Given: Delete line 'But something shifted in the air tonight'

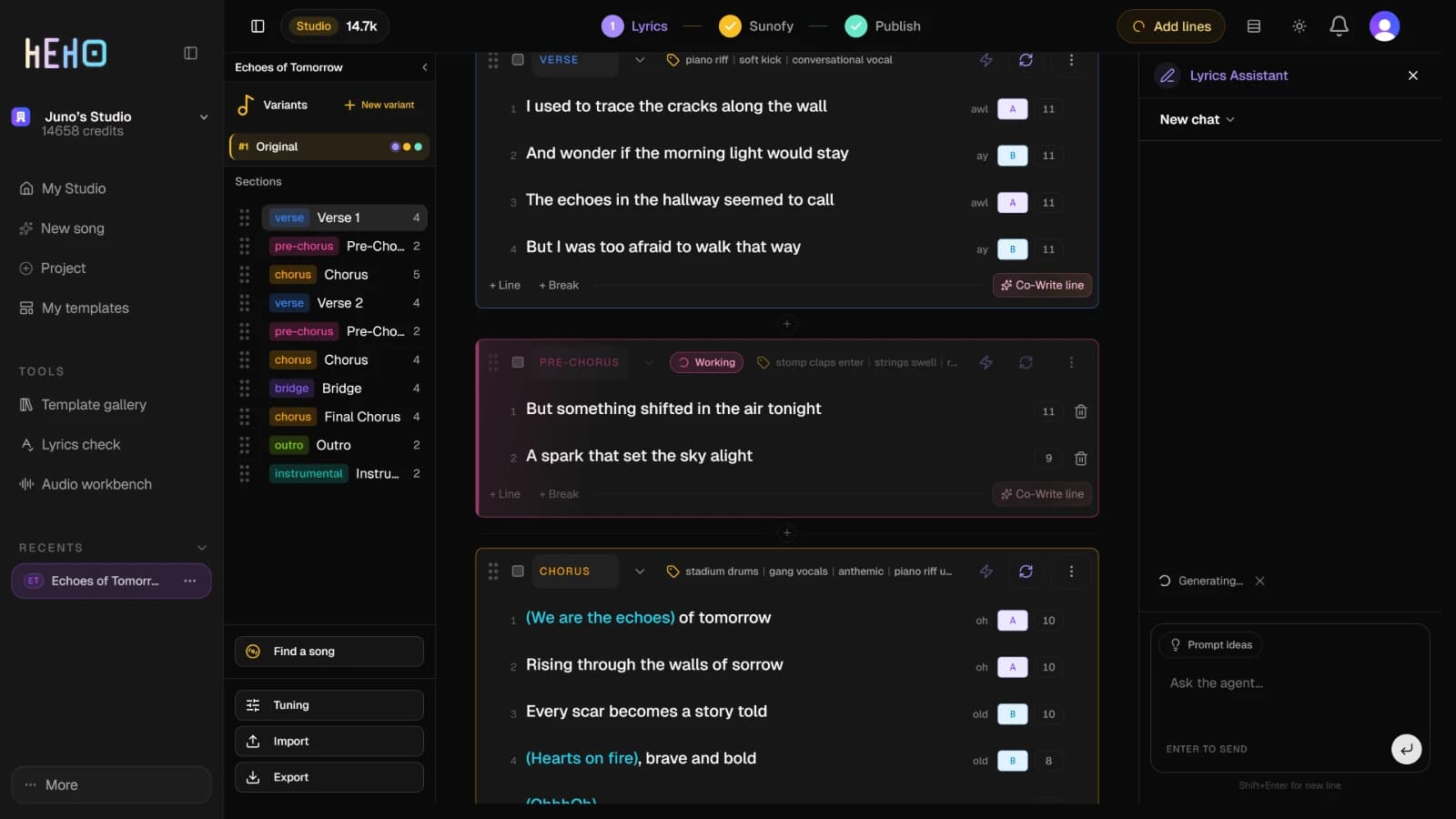Looking at the screenshot, I should (x=1080, y=411).
